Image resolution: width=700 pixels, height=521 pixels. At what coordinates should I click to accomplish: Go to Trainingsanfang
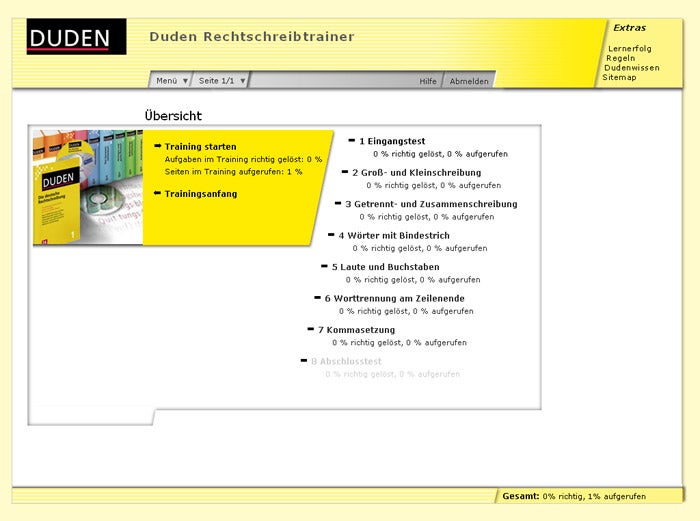201,194
